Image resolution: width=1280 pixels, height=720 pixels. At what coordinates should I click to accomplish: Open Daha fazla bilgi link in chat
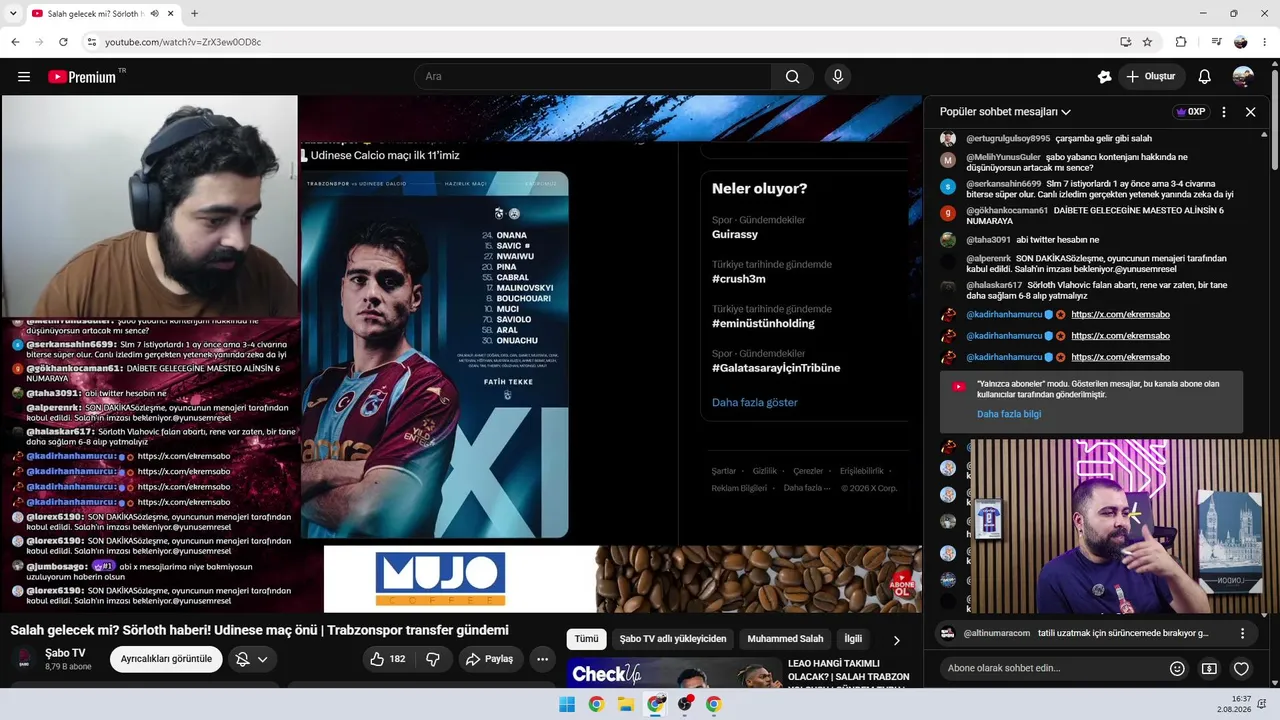coord(1009,414)
